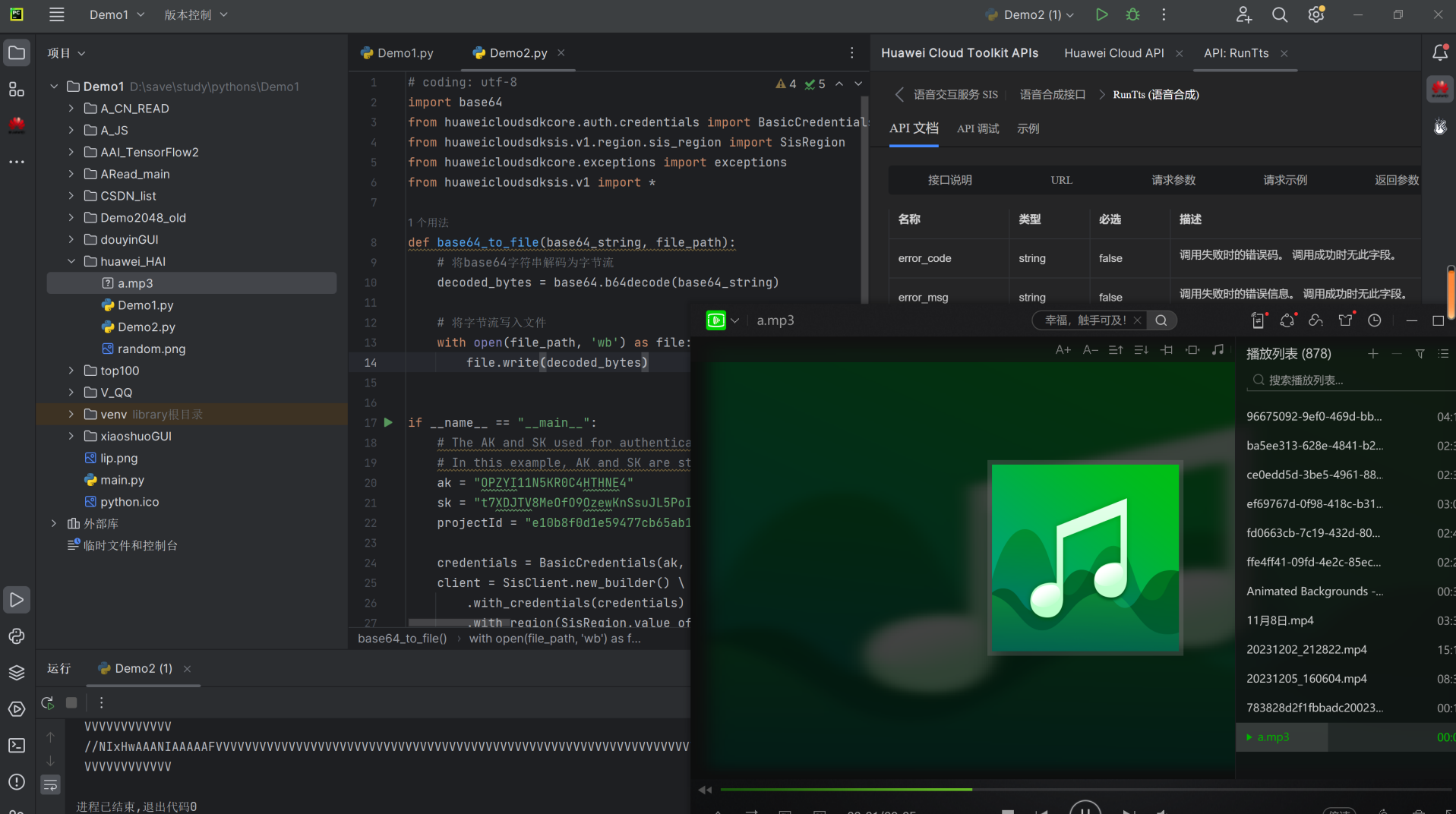The height and width of the screenshot is (814, 1456).
Task: Select the 请求参数 section tab
Action: pos(1173,180)
